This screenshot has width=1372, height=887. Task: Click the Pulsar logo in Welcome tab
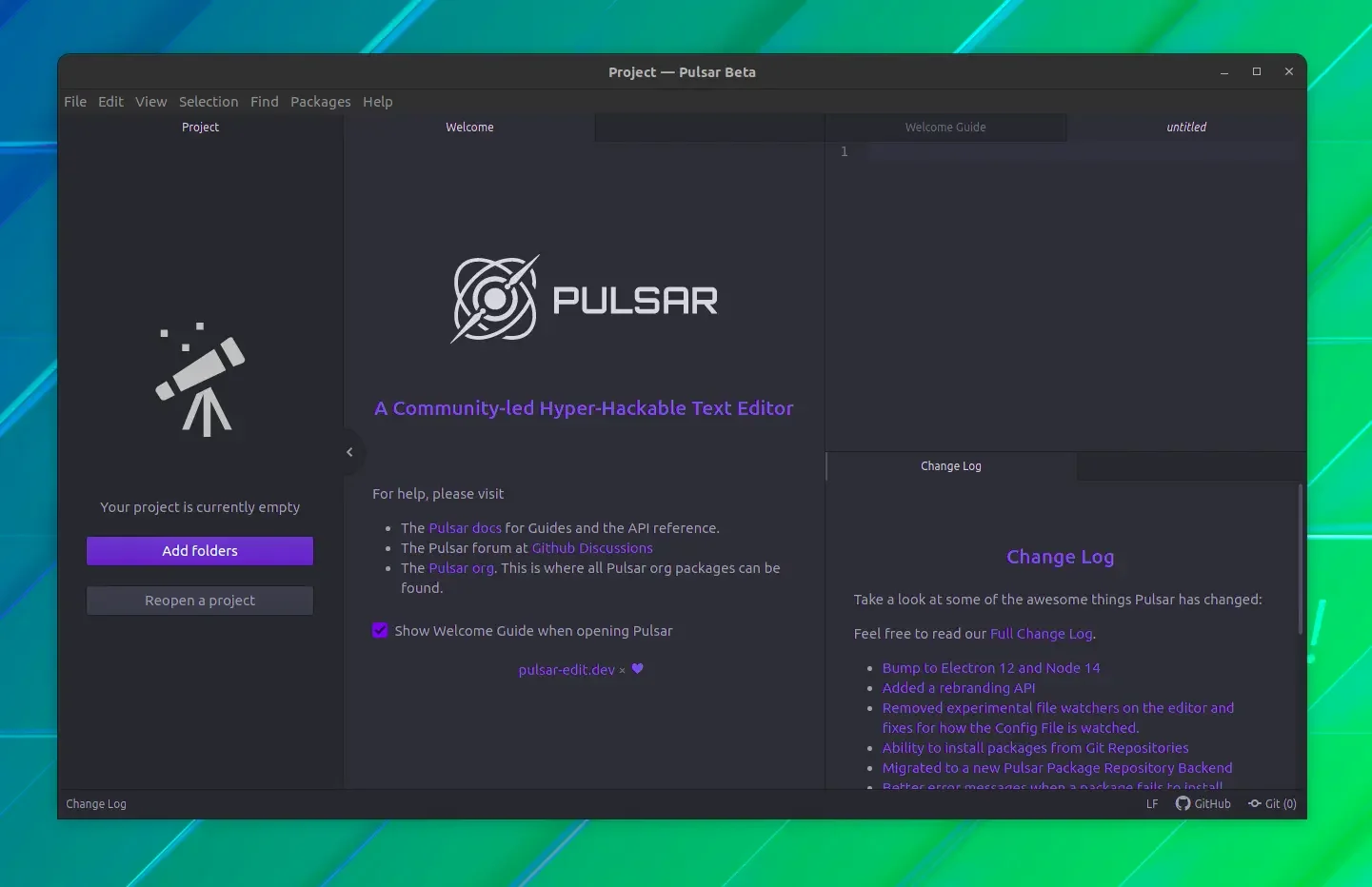point(584,299)
